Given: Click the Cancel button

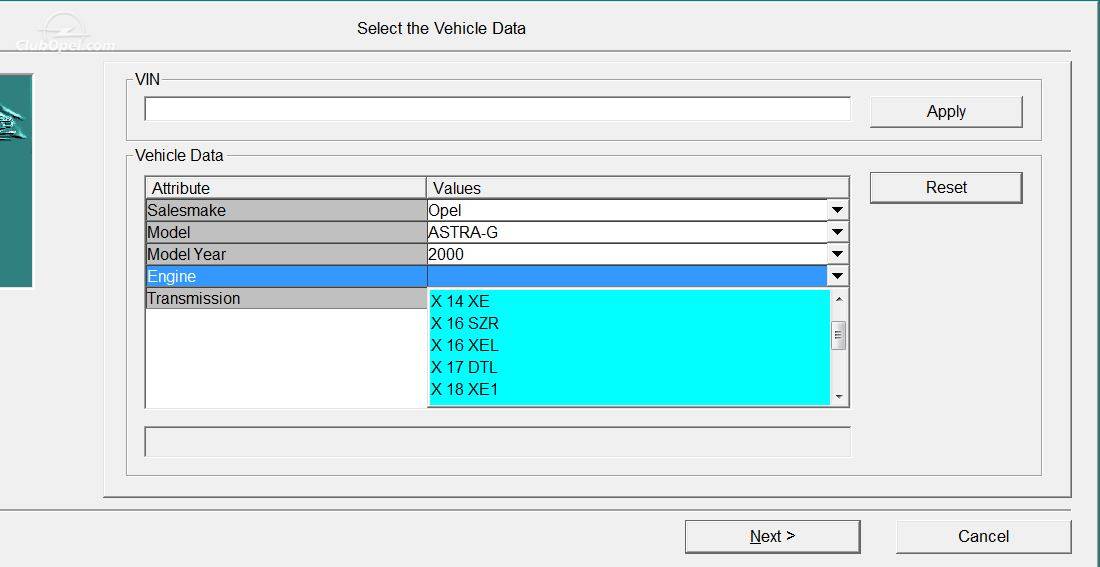Looking at the screenshot, I should pos(983,536).
